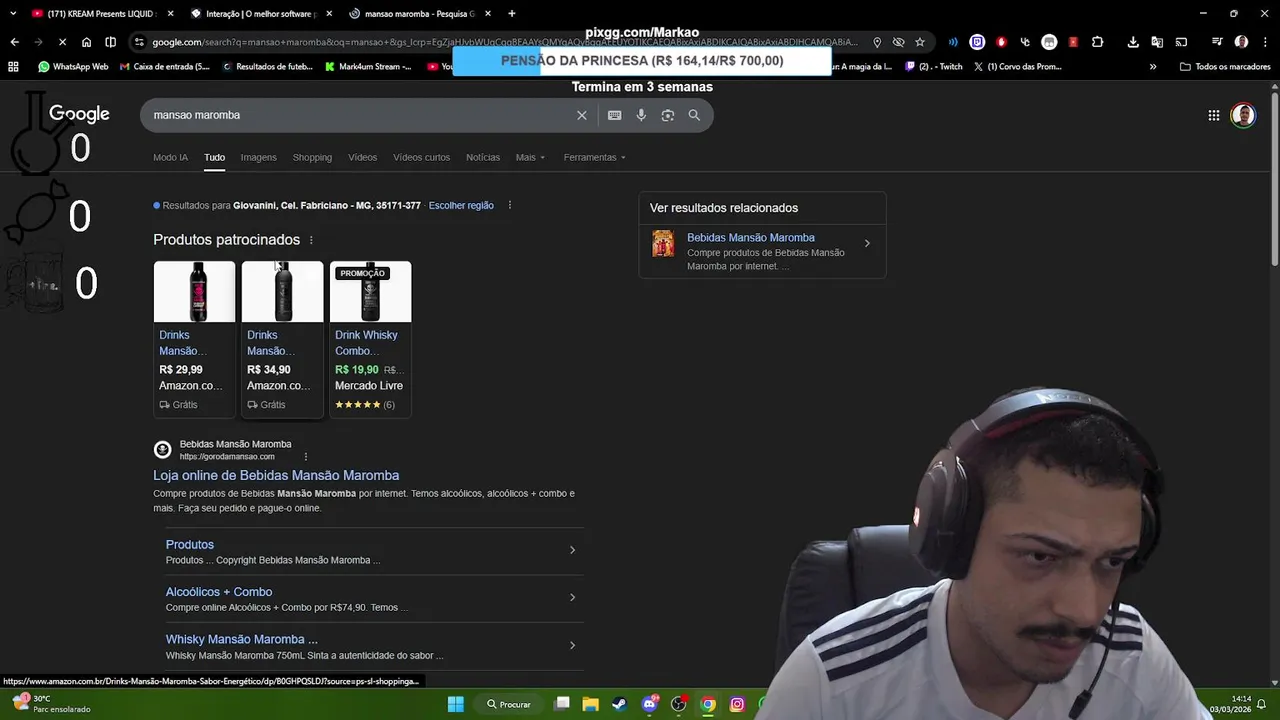Screen dimensions: 1280x720
Task: Open the browser home page
Action: 86,42
